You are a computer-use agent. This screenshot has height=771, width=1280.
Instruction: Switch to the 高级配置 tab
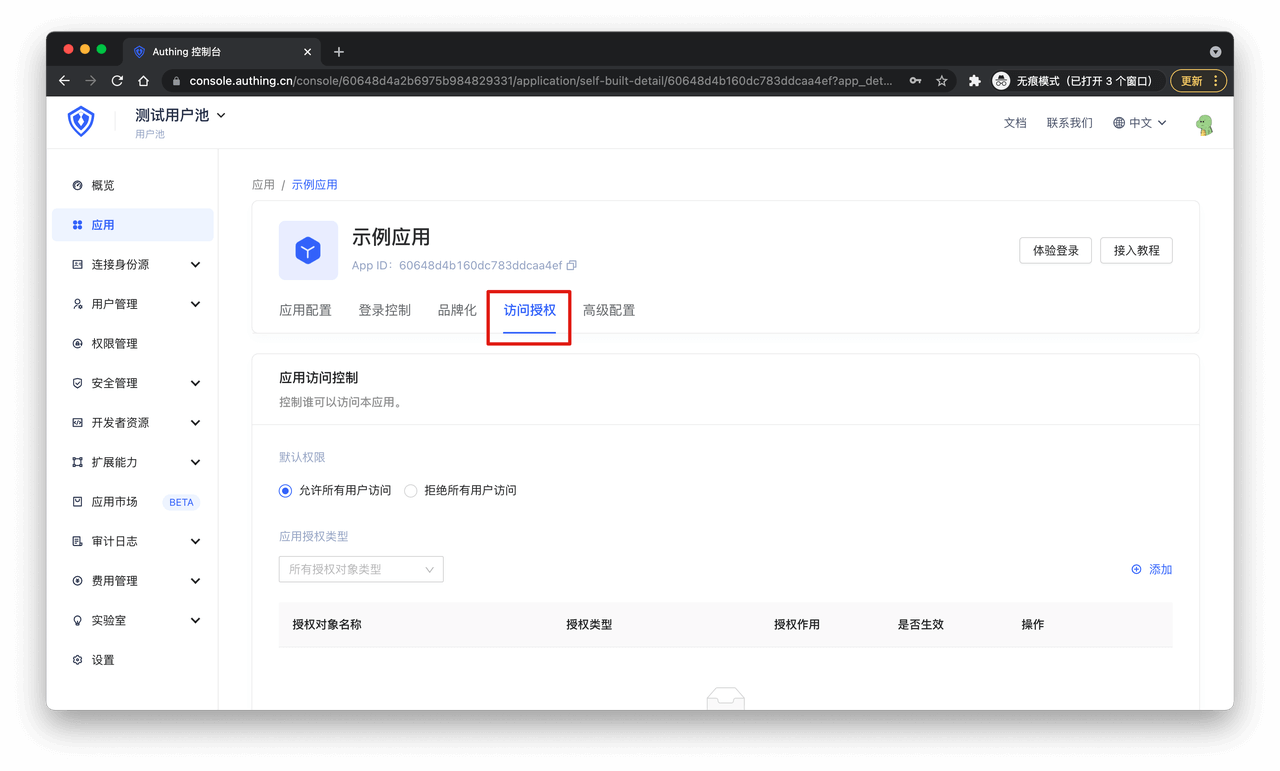point(608,311)
